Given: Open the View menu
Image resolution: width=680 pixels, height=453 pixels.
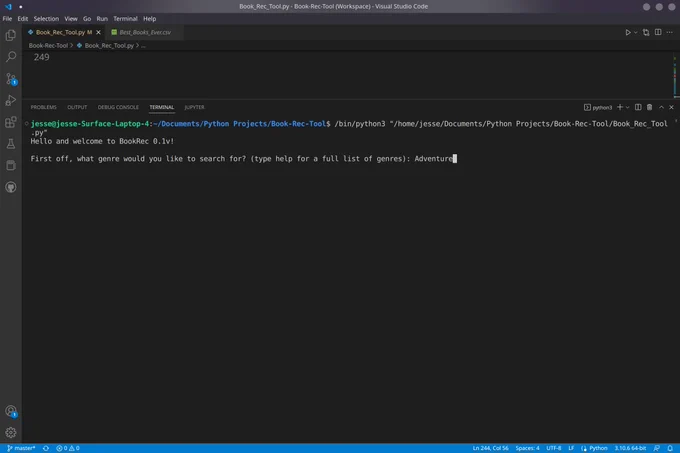Looking at the screenshot, I should click(x=71, y=19).
